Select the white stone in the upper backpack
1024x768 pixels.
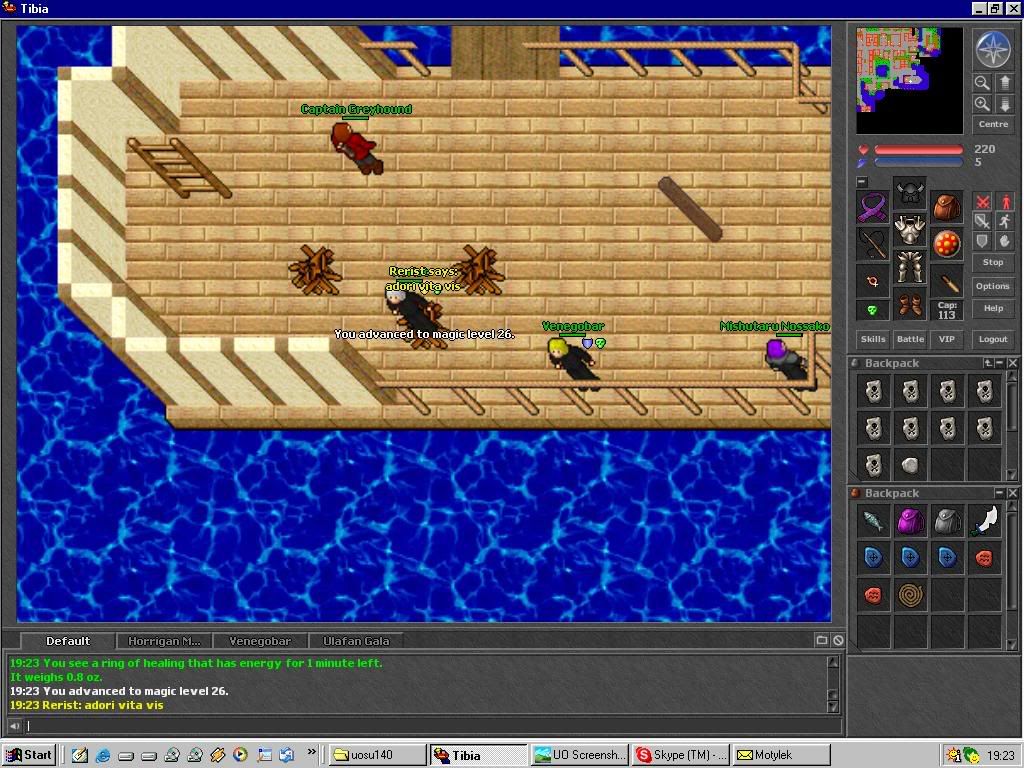pos(910,465)
